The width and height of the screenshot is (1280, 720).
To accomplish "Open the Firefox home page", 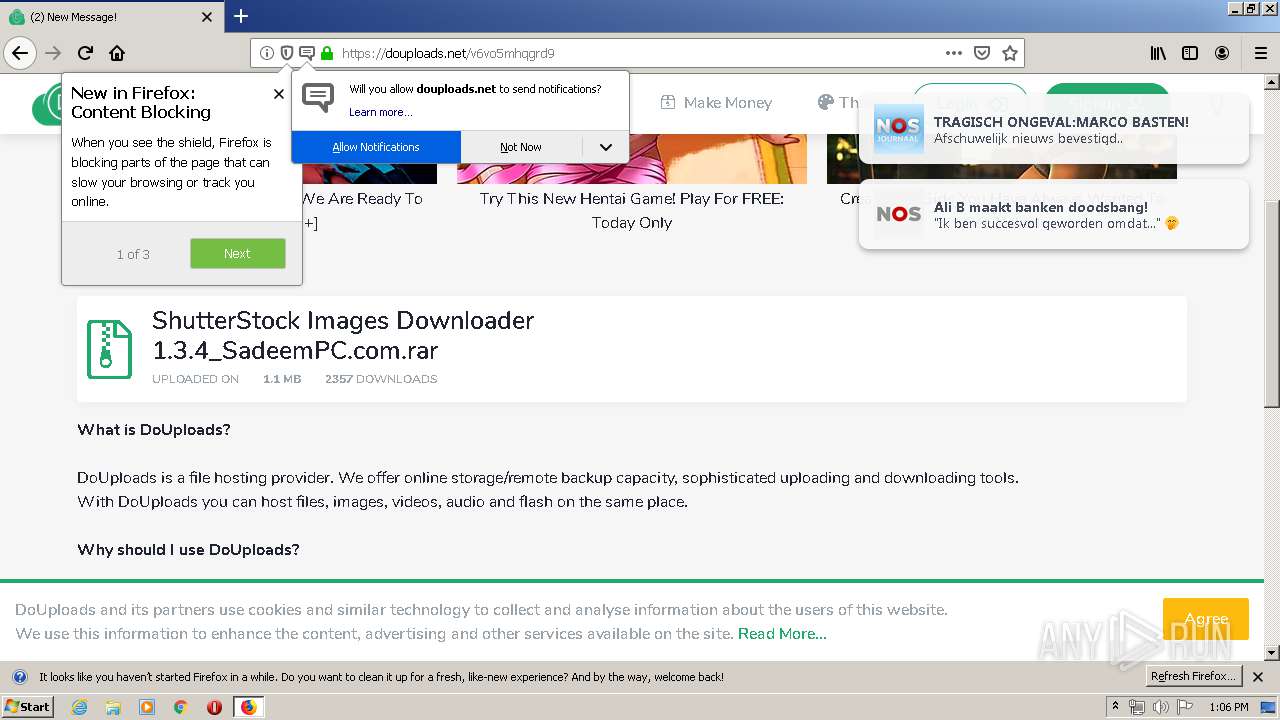I will [x=117, y=53].
